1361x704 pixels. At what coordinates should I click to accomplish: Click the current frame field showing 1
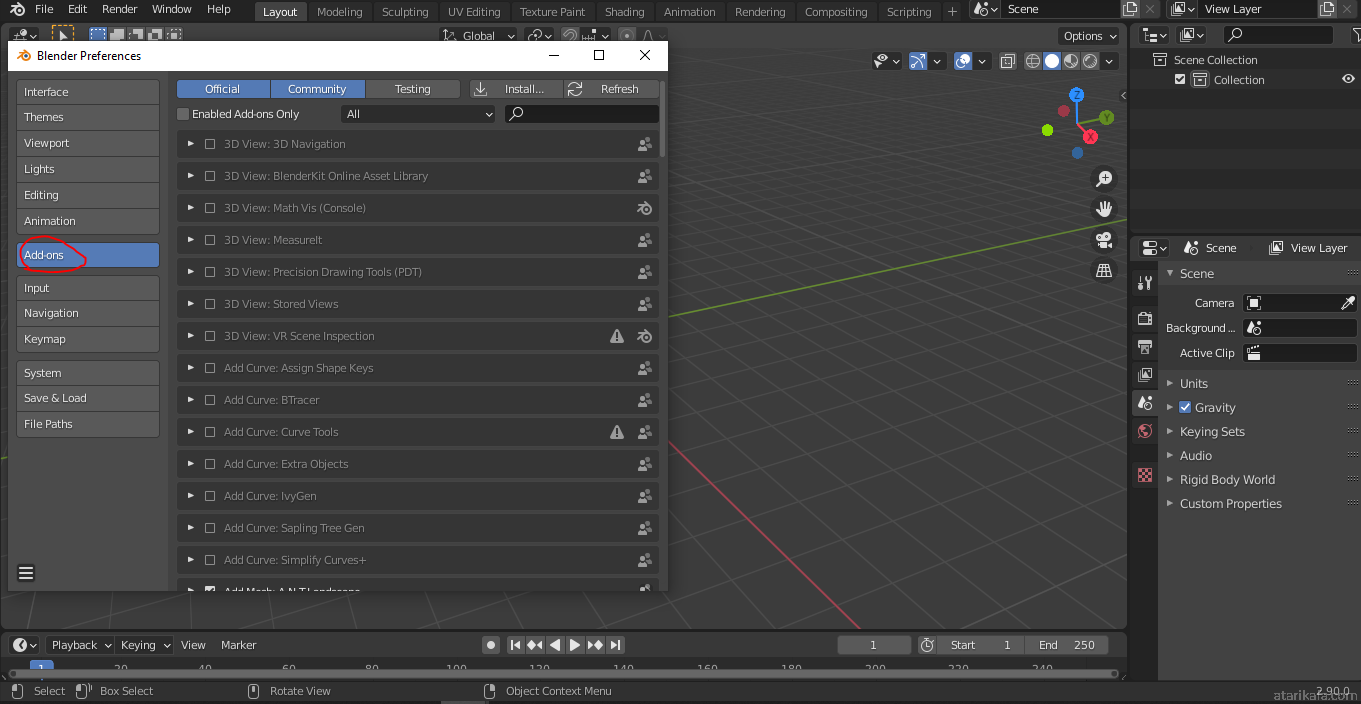tap(874, 645)
